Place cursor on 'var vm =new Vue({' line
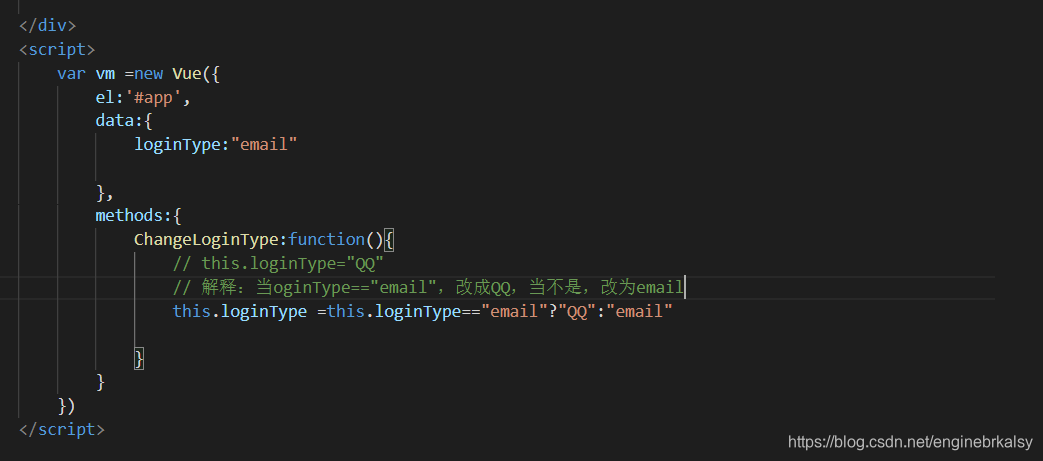The height and width of the screenshot is (461, 1043). click(x=138, y=73)
